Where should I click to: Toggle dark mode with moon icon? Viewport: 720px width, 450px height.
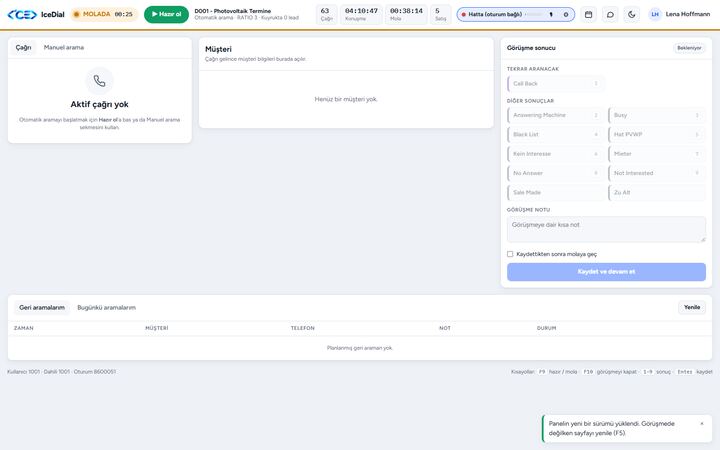631,14
